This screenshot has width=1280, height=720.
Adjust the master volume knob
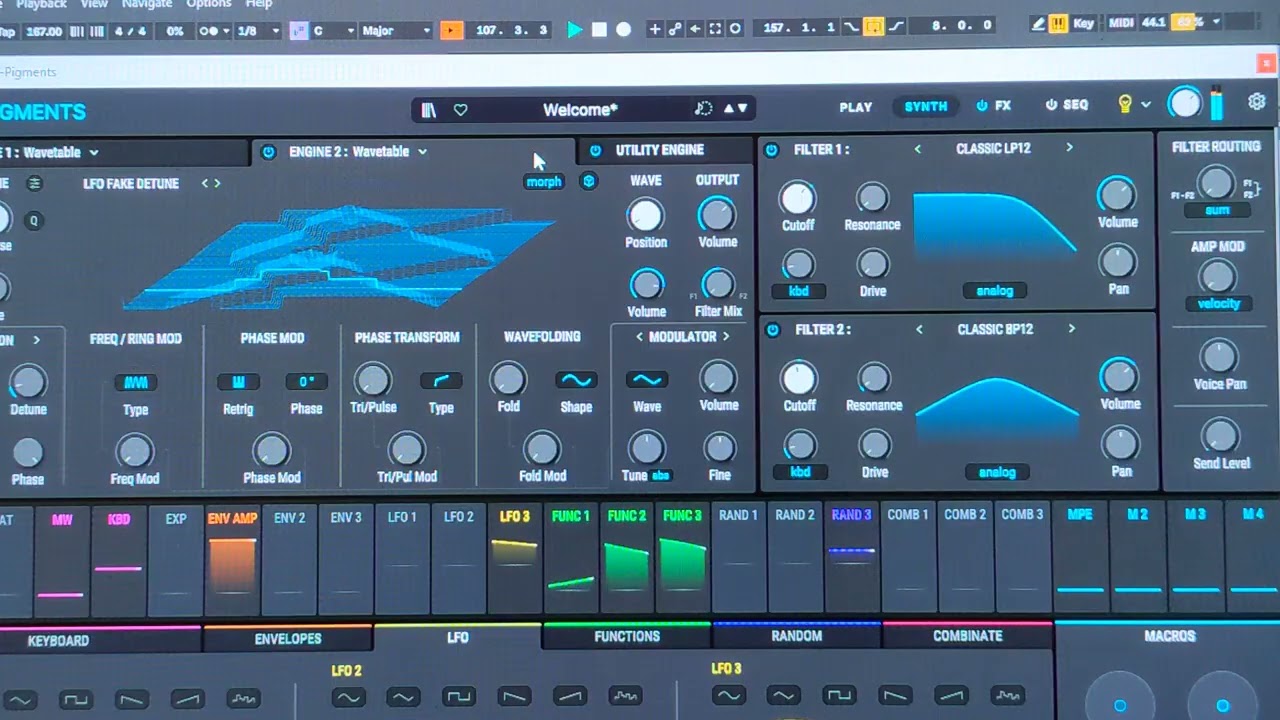1185,103
